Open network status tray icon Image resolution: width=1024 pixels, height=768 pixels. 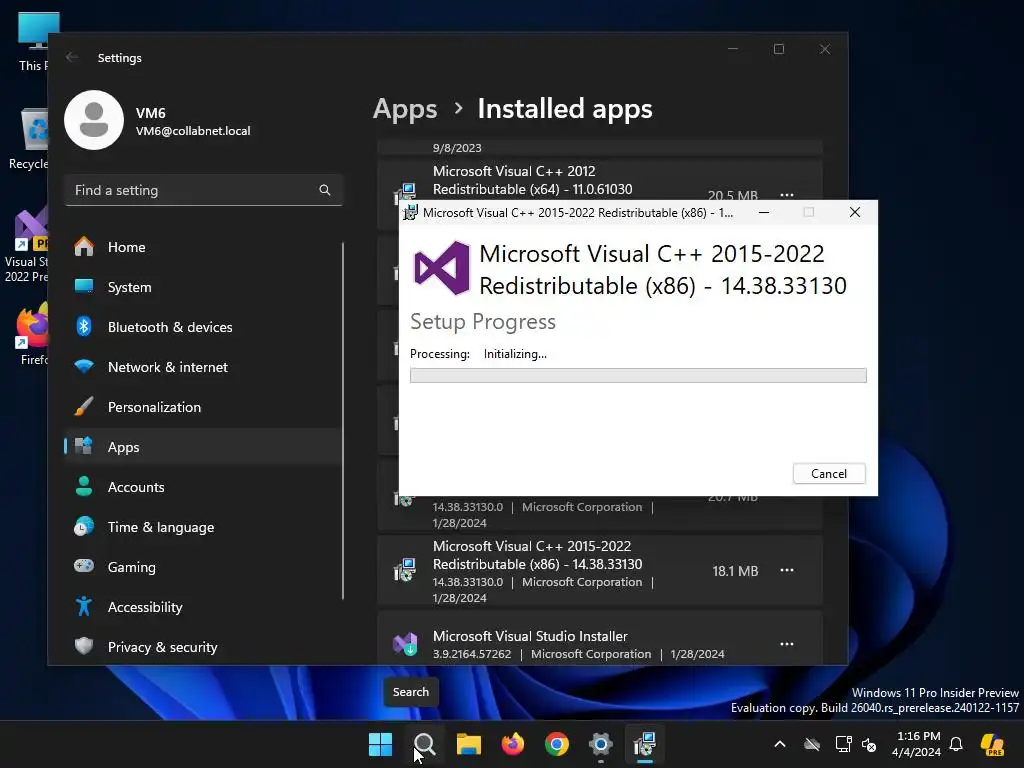click(x=844, y=744)
